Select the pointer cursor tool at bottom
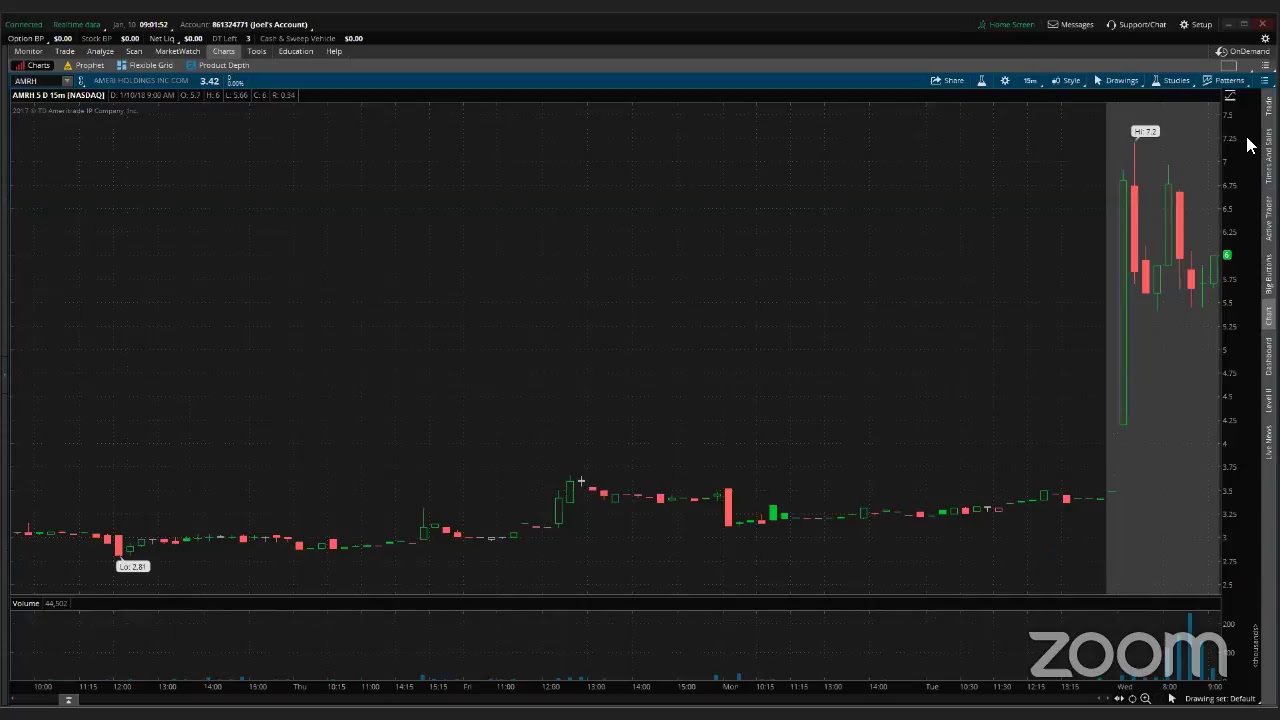 [1172, 699]
